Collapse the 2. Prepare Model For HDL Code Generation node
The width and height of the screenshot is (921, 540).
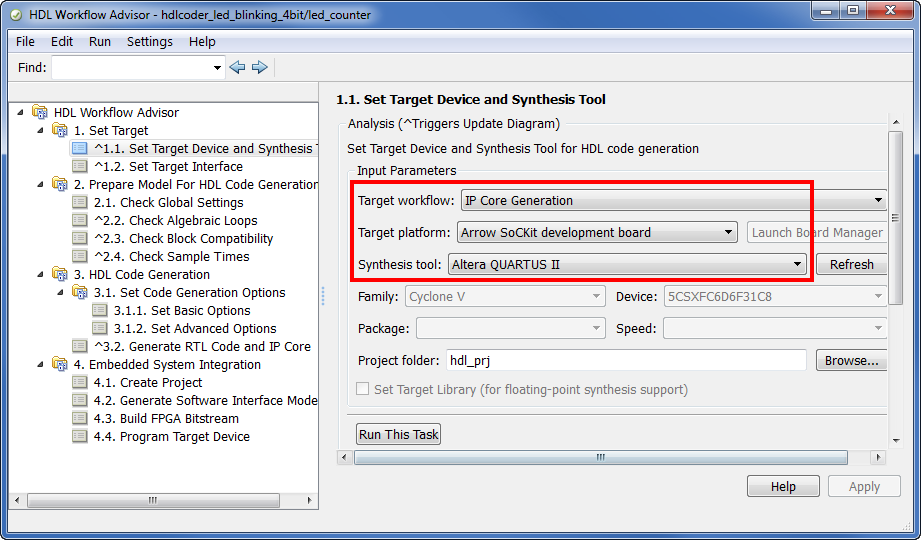(x=40, y=184)
